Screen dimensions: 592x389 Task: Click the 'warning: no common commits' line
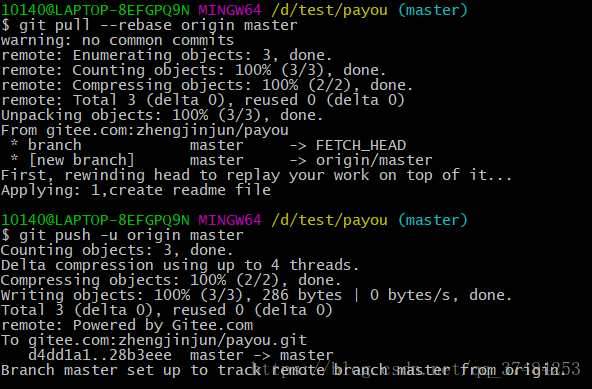click(117, 40)
